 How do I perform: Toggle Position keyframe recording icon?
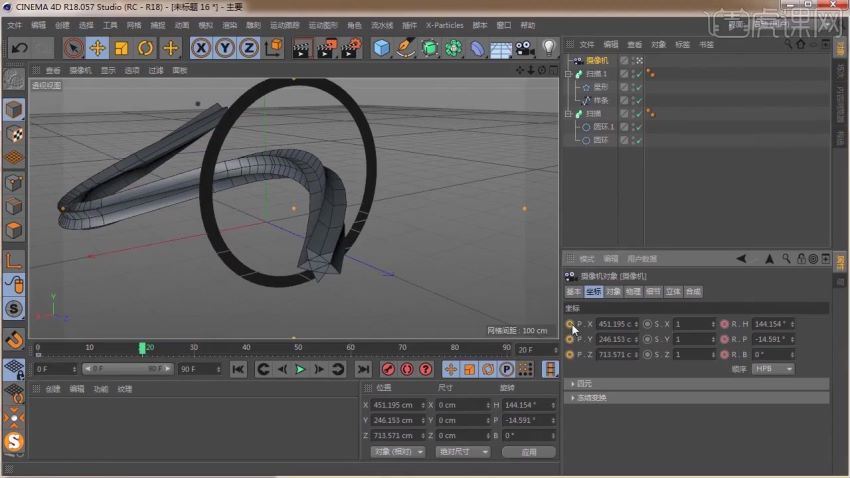click(x=450, y=370)
